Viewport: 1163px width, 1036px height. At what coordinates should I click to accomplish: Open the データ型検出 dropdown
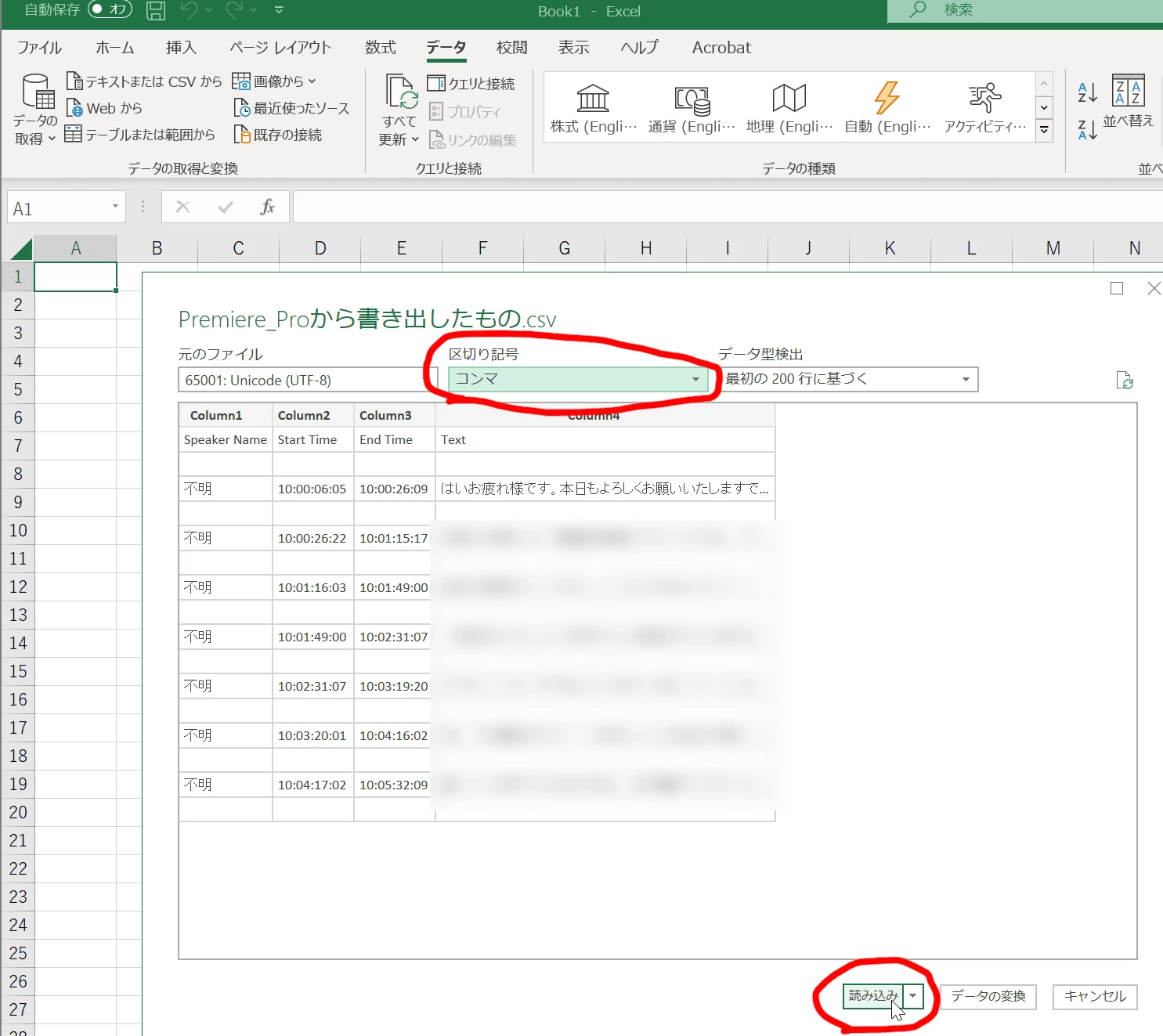click(x=849, y=379)
